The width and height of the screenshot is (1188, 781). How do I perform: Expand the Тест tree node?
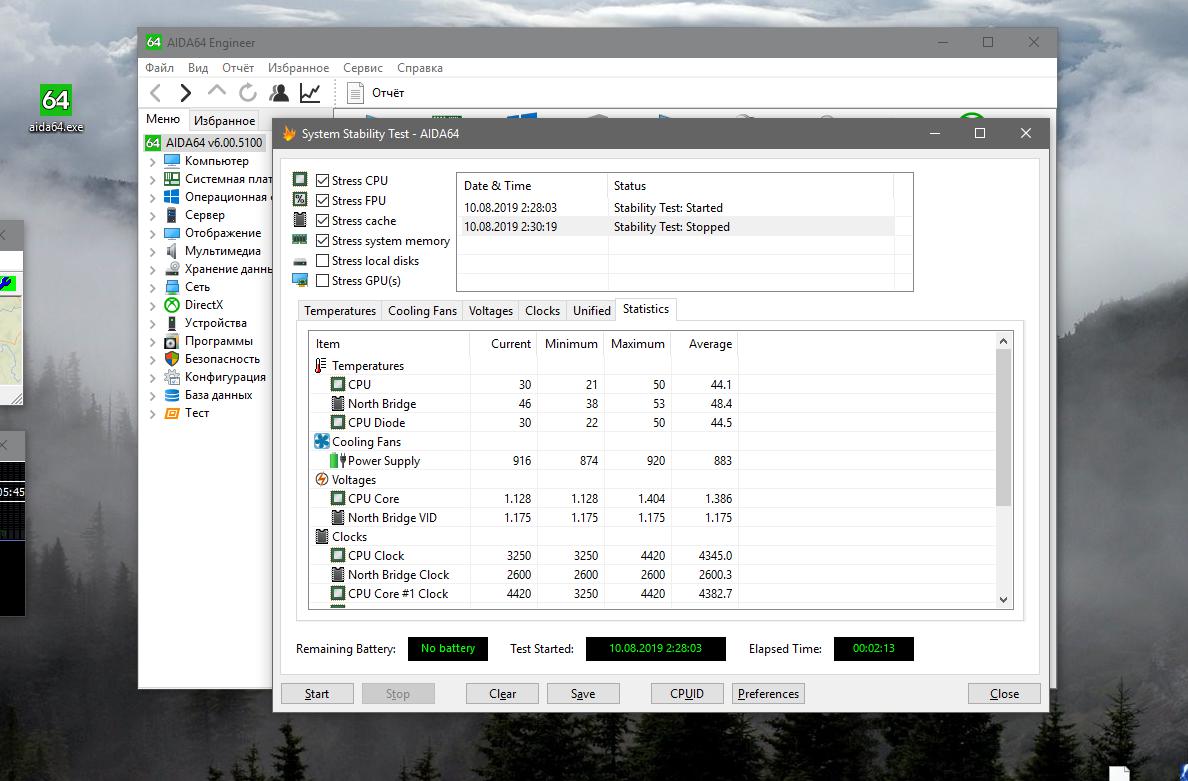click(153, 414)
